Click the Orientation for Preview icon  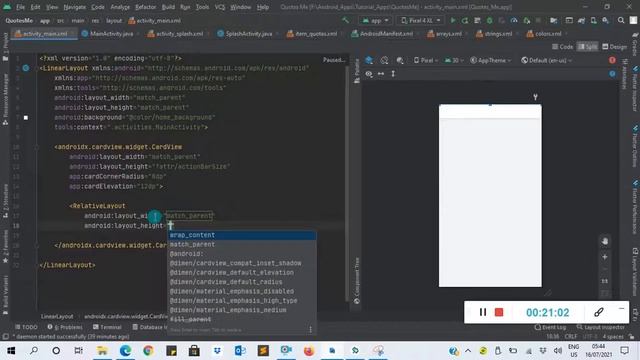(x=384, y=60)
